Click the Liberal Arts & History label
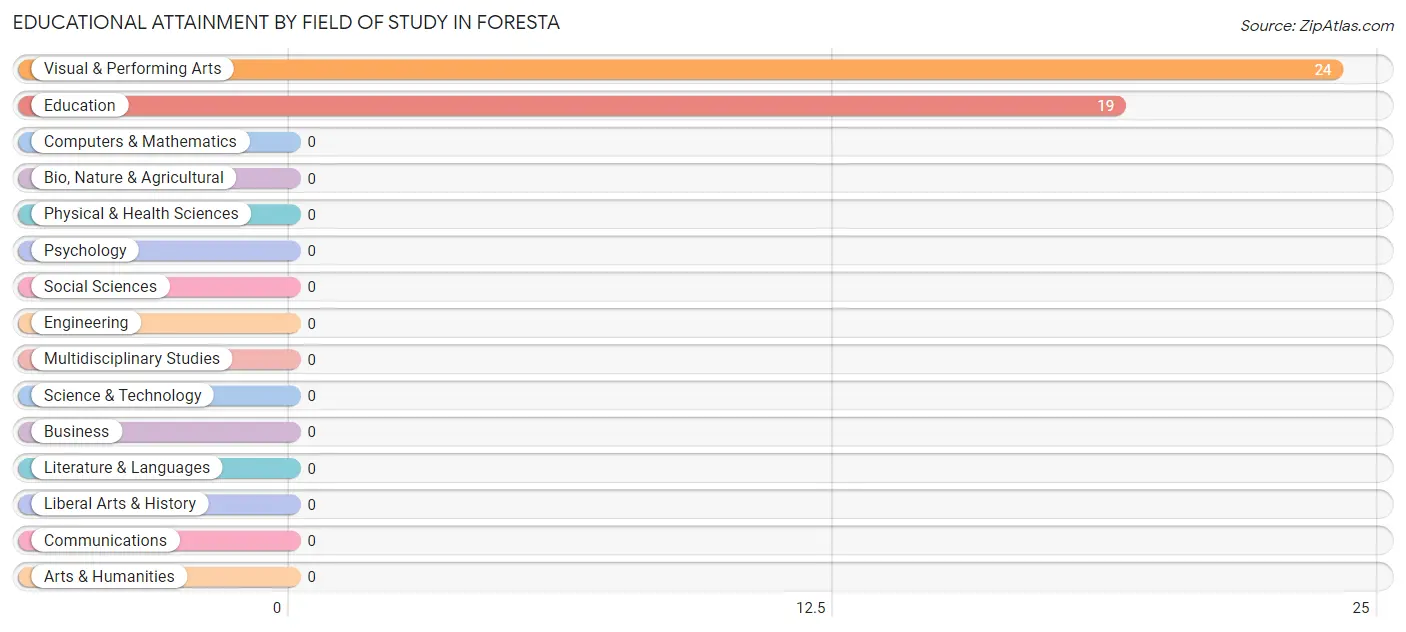Viewport: 1406px width, 632px height. tap(120, 504)
